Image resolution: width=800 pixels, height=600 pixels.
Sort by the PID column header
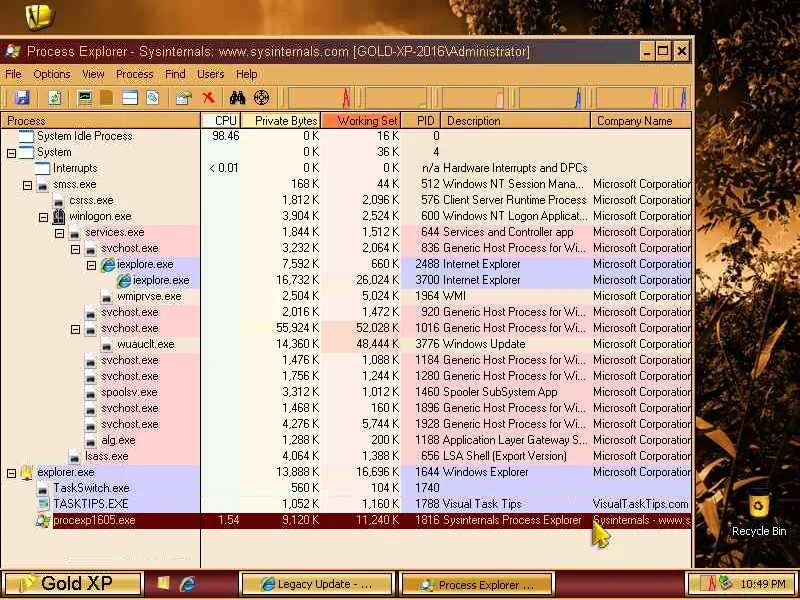tap(421, 121)
